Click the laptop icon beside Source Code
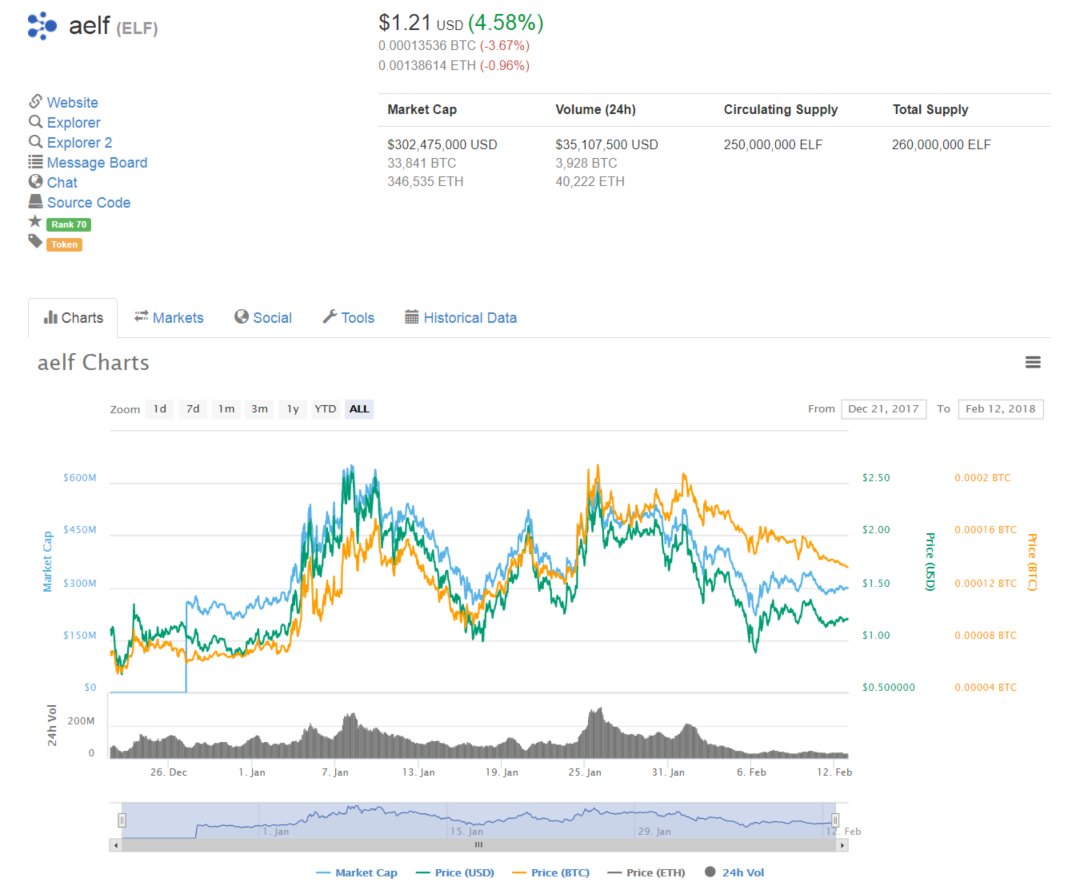 click(36, 202)
